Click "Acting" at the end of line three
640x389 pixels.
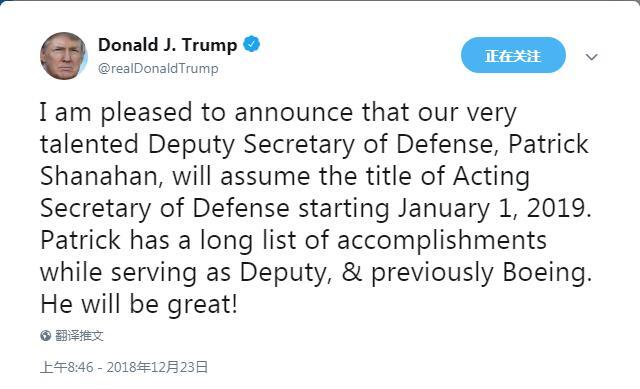(x=491, y=176)
